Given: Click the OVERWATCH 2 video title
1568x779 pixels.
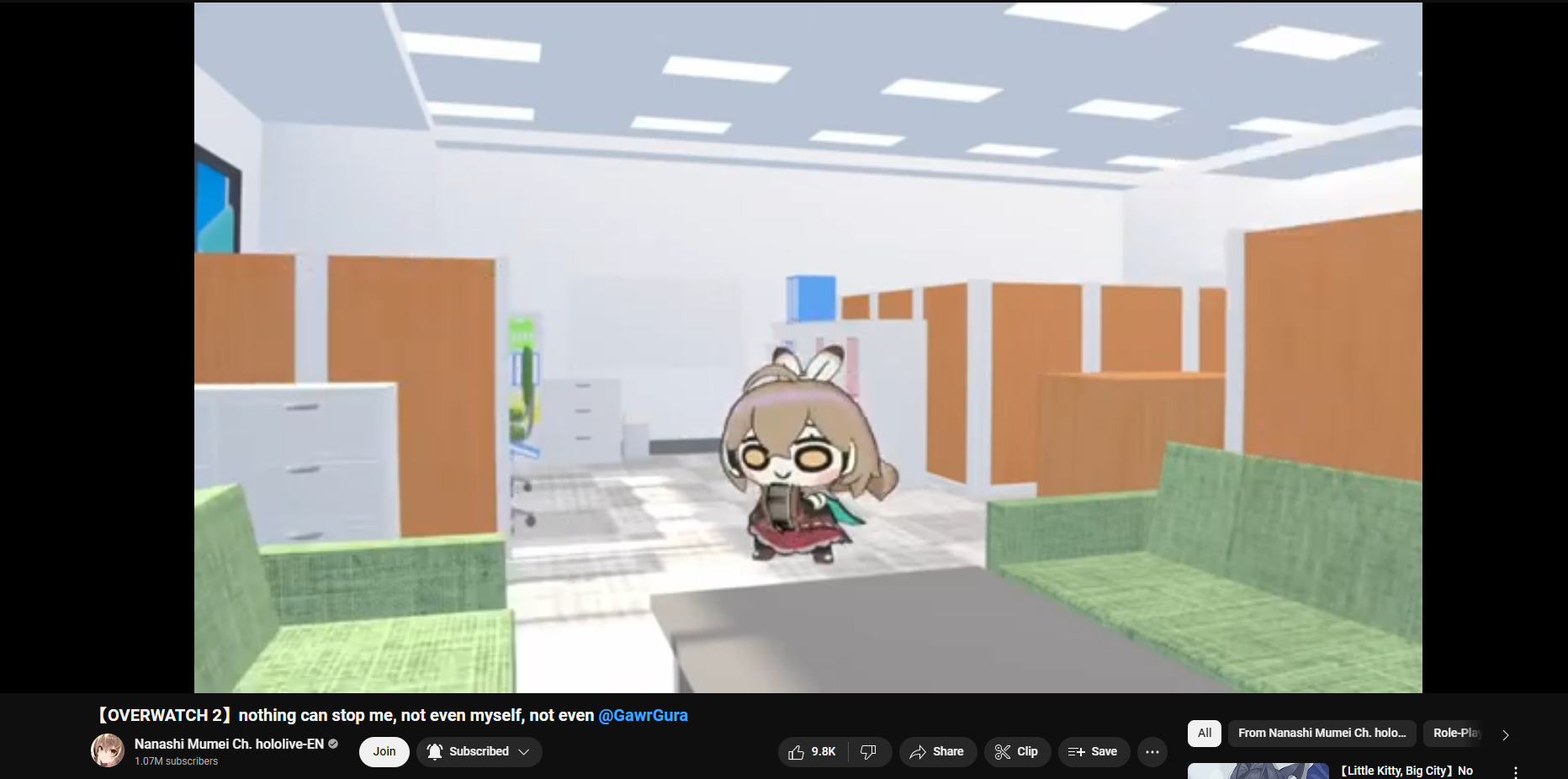Looking at the screenshot, I should (x=393, y=715).
